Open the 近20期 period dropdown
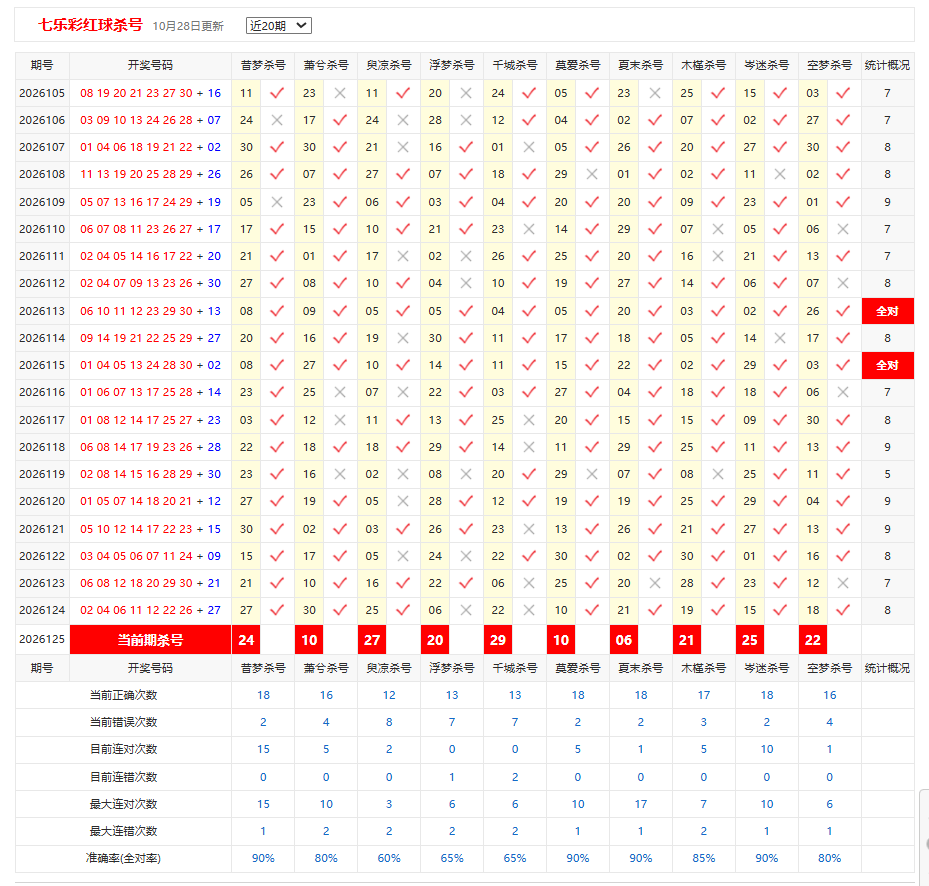The width and height of the screenshot is (929, 886). [278, 25]
